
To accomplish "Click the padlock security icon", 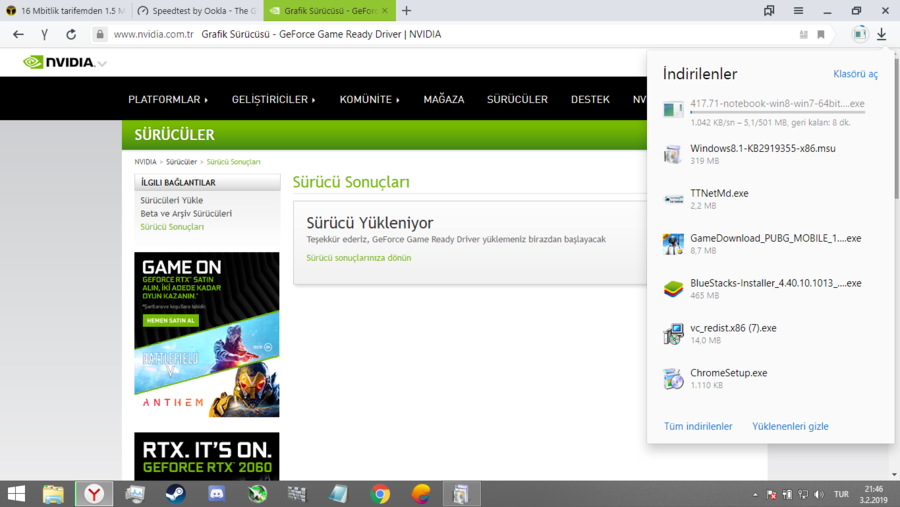I will 100,34.
